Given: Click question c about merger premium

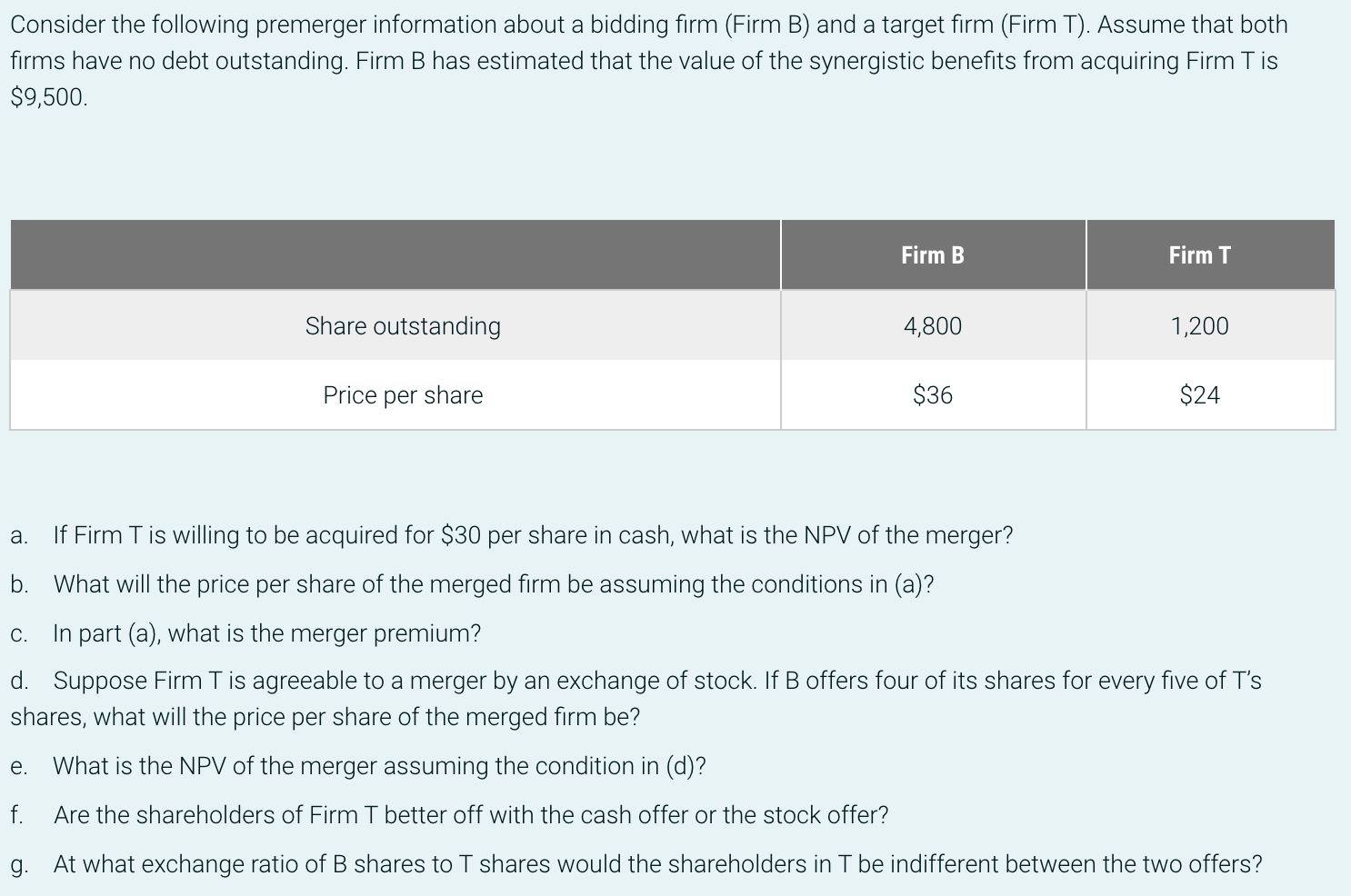Looking at the screenshot, I should tap(245, 633).
